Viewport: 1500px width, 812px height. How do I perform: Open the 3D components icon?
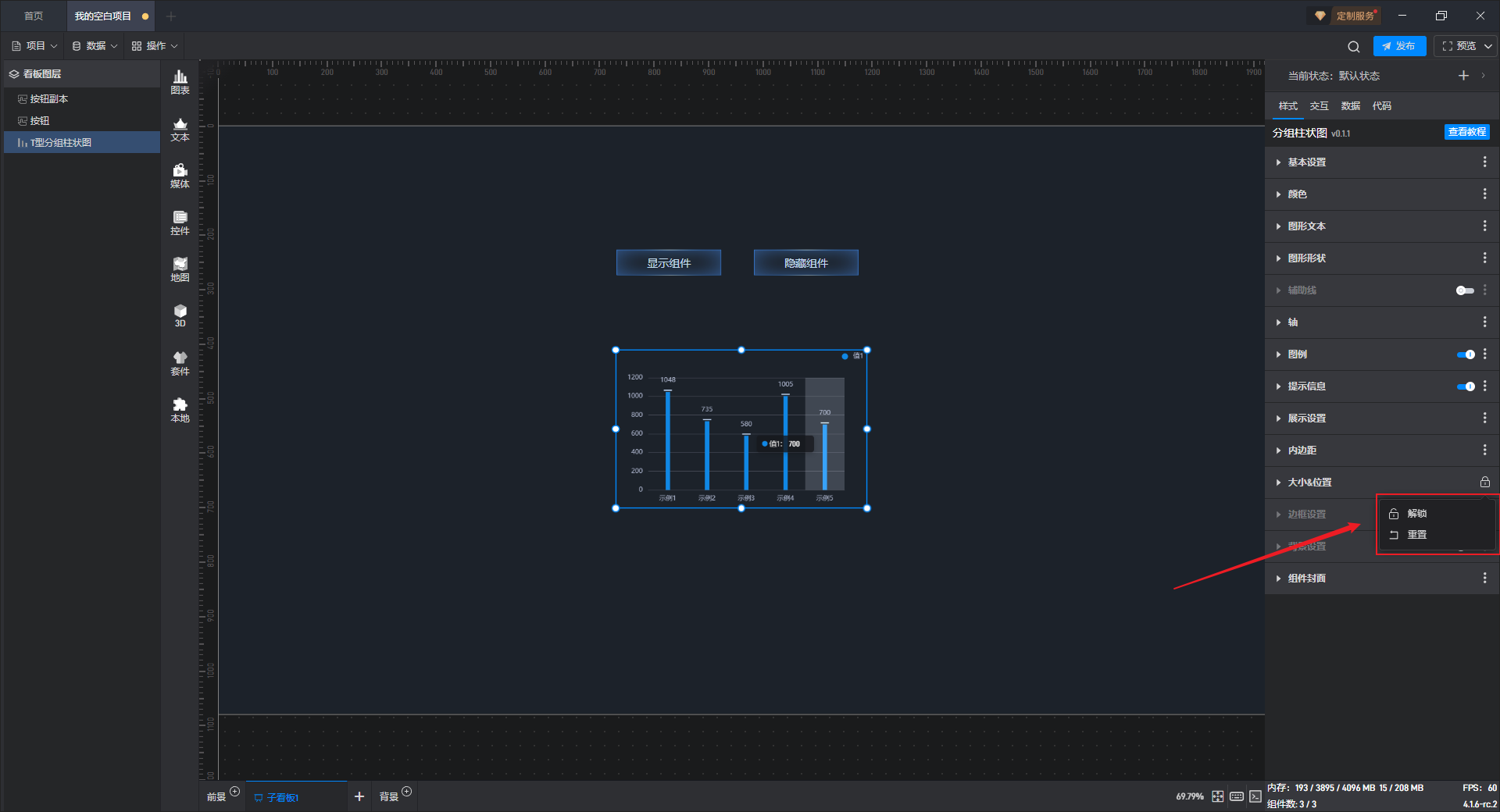click(x=180, y=315)
